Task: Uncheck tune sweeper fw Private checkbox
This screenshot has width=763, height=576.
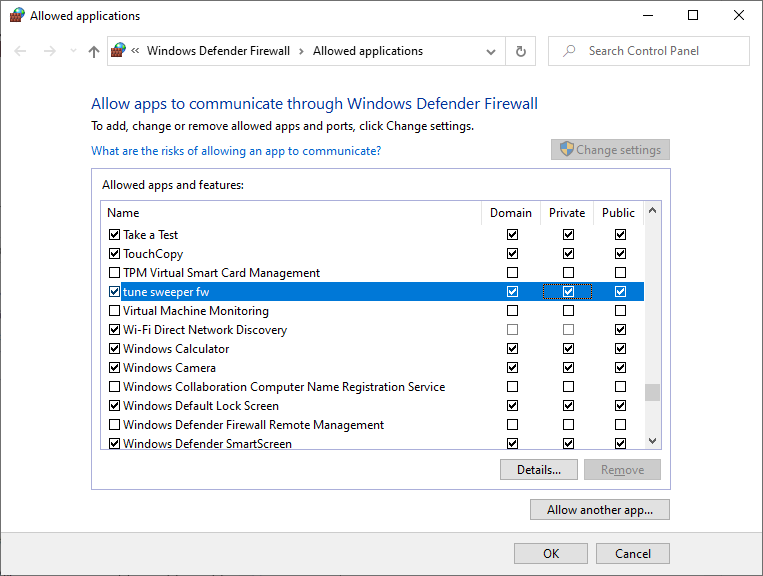Action: coord(568,291)
